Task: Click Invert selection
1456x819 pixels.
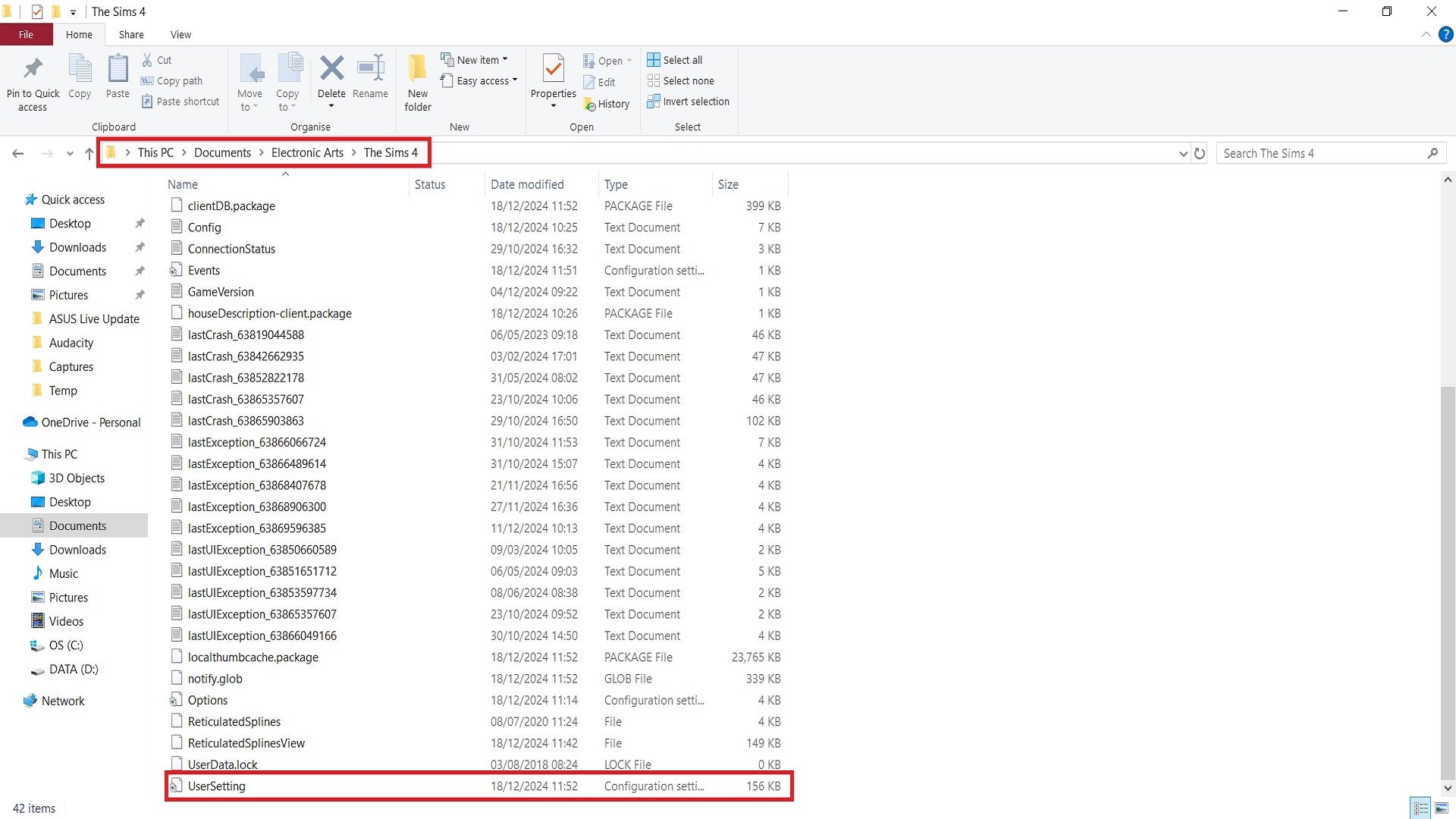Action: 689,102
